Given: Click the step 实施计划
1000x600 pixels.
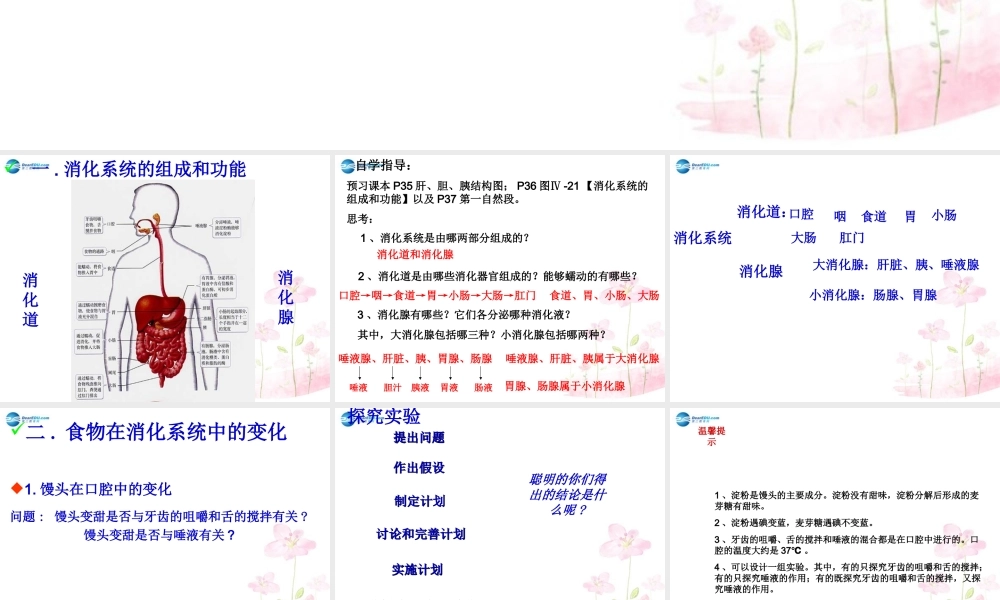Looking at the screenshot, I should click(417, 570).
